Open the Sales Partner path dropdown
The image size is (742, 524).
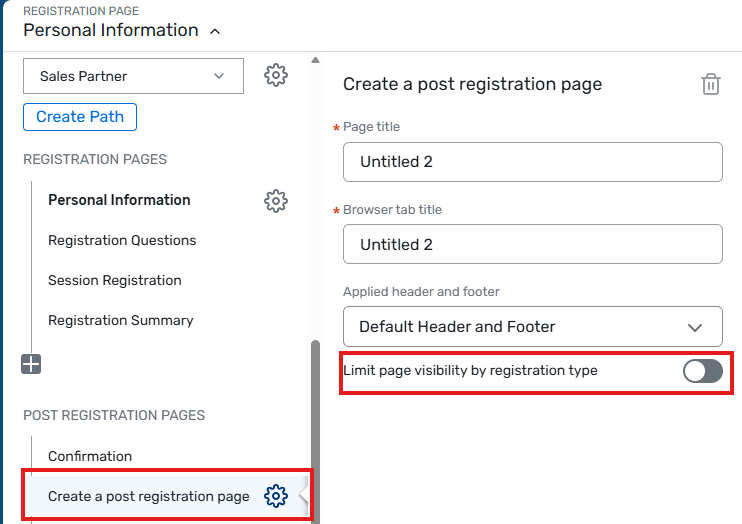[x=133, y=76]
